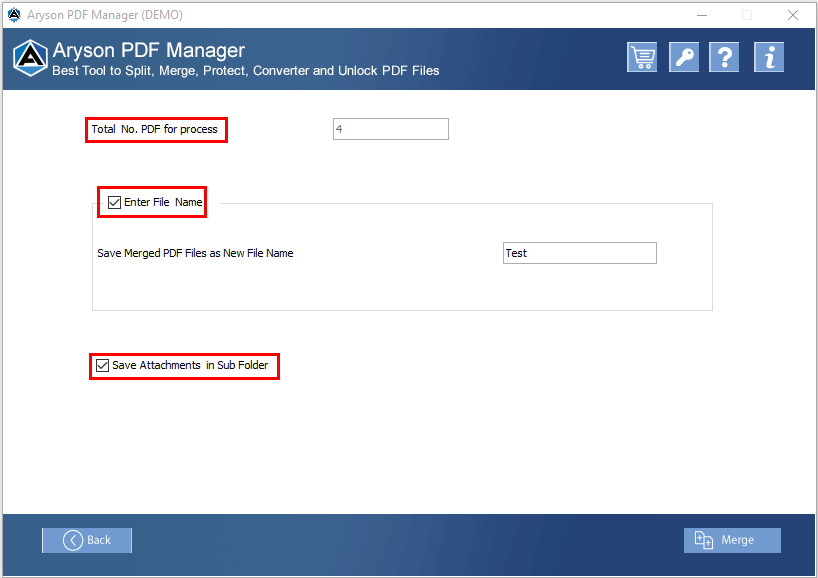Click 'Save Merged PDF Files as New File Name' text

pos(195,254)
